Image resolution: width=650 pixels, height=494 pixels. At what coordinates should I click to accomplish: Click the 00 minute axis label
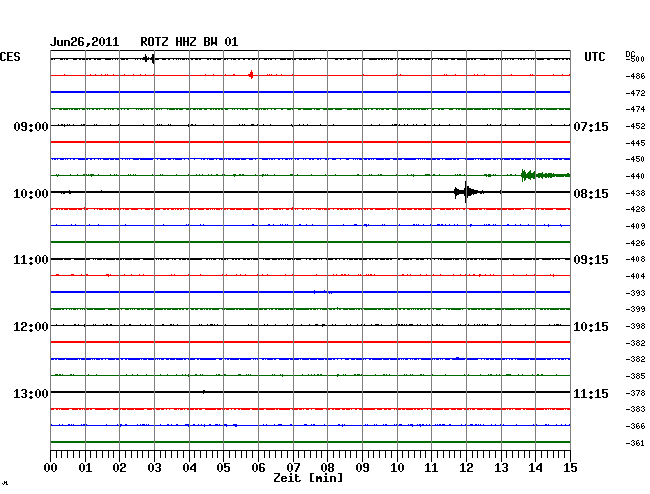[51, 467]
